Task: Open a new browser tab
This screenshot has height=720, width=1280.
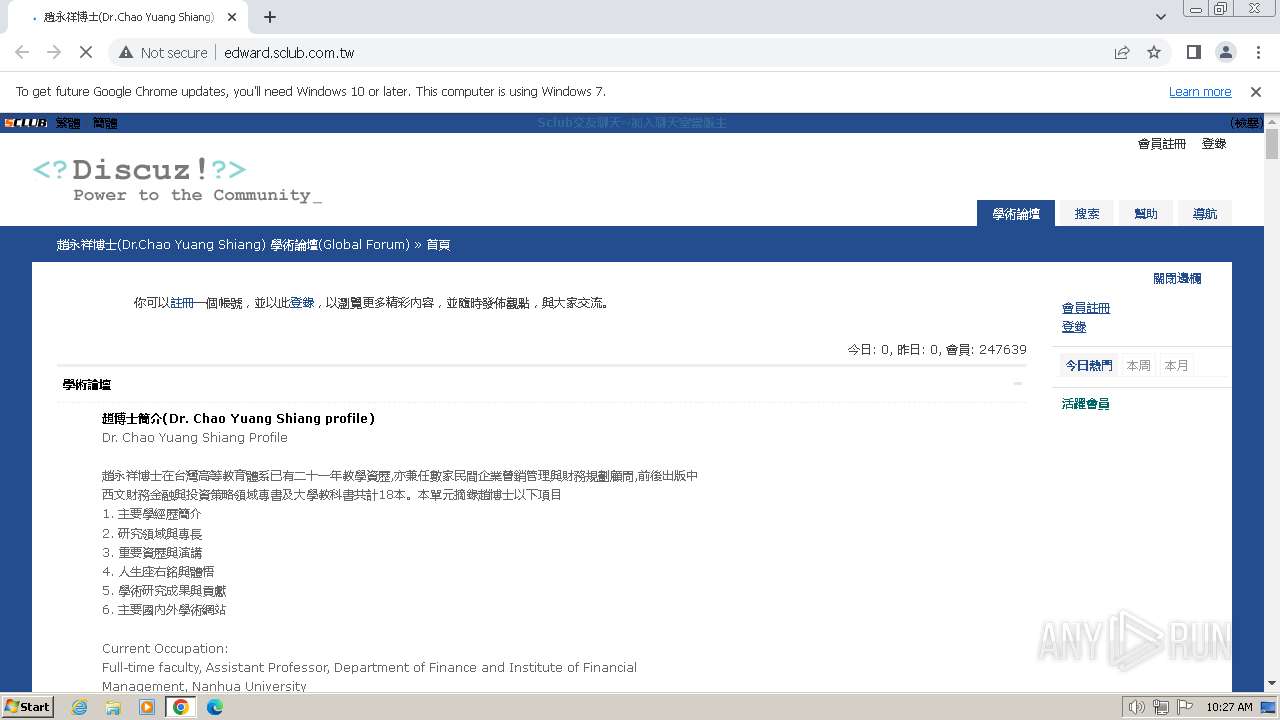Action: (x=270, y=17)
